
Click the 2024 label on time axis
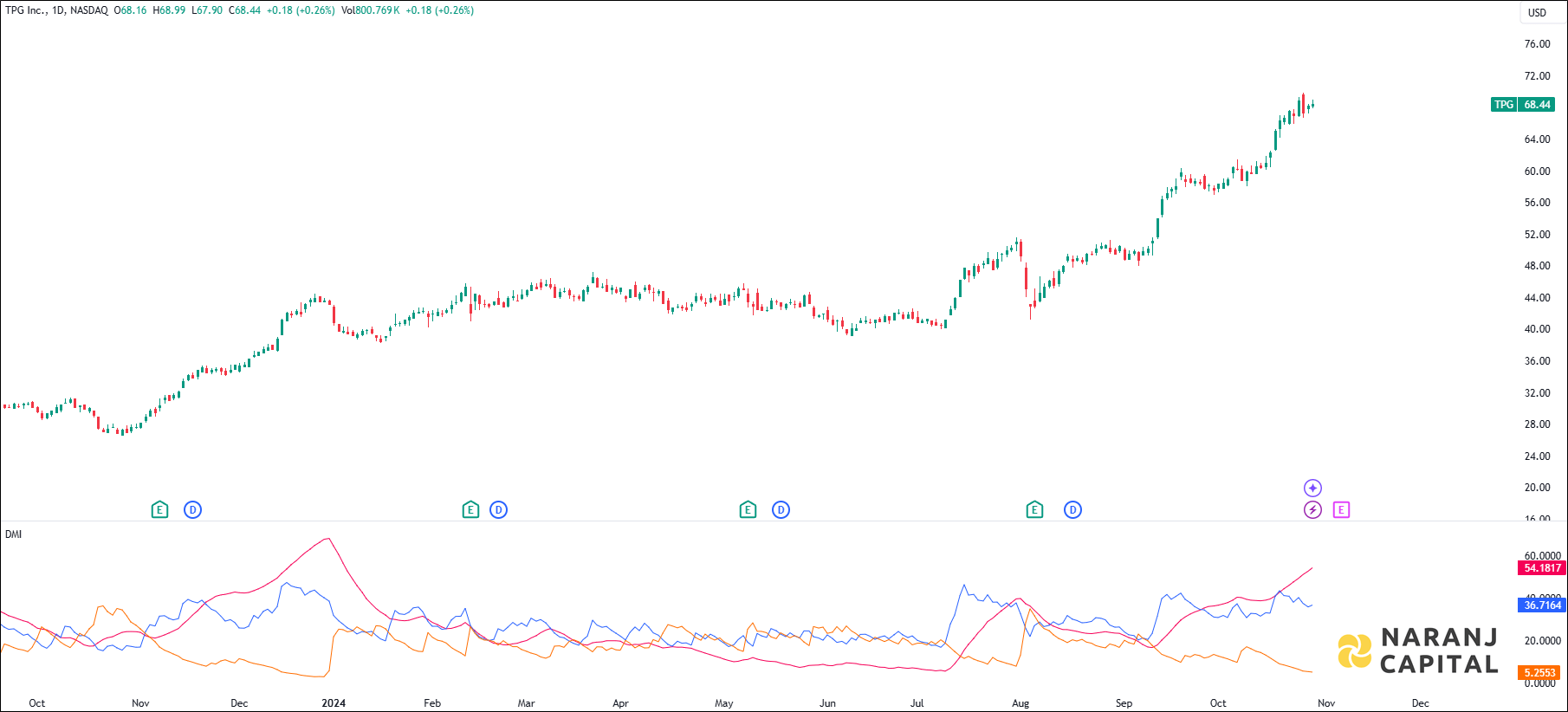tap(334, 702)
